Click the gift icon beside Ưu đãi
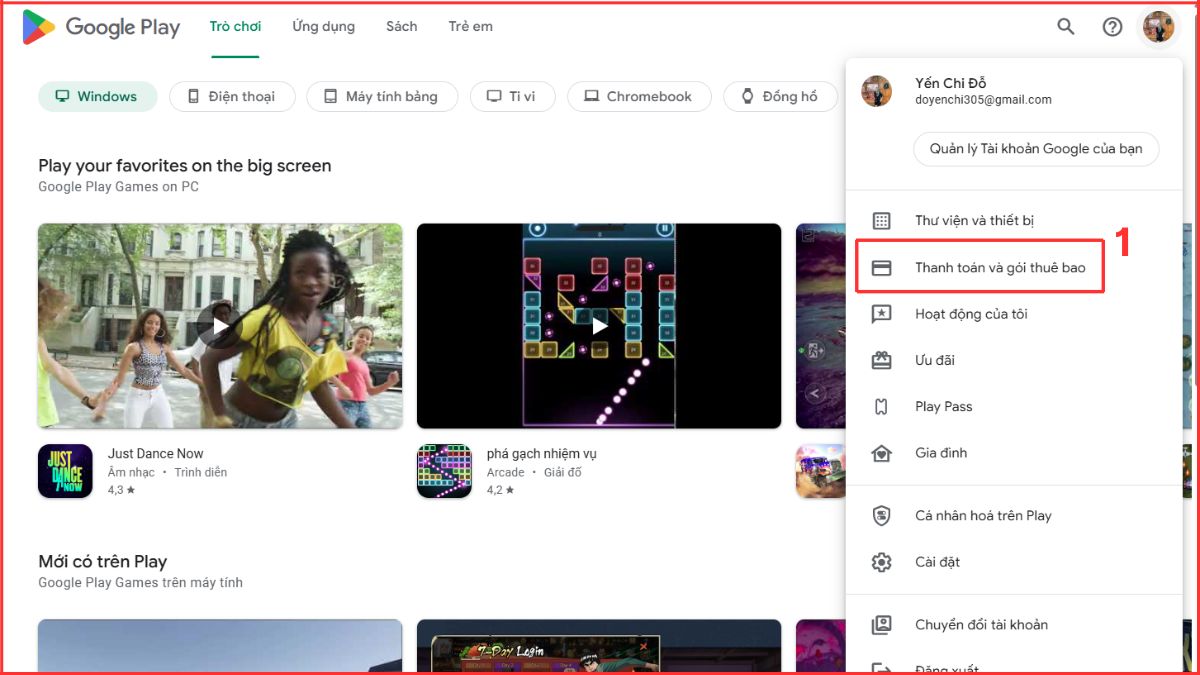This screenshot has height=675, width=1200. pos(881,360)
